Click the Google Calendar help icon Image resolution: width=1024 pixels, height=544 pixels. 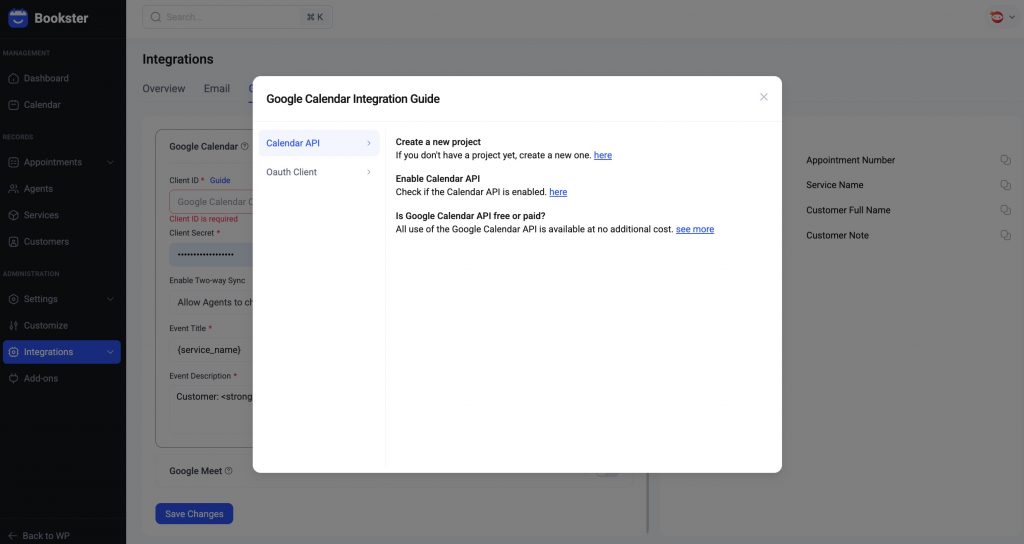click(x=244, y=146)
